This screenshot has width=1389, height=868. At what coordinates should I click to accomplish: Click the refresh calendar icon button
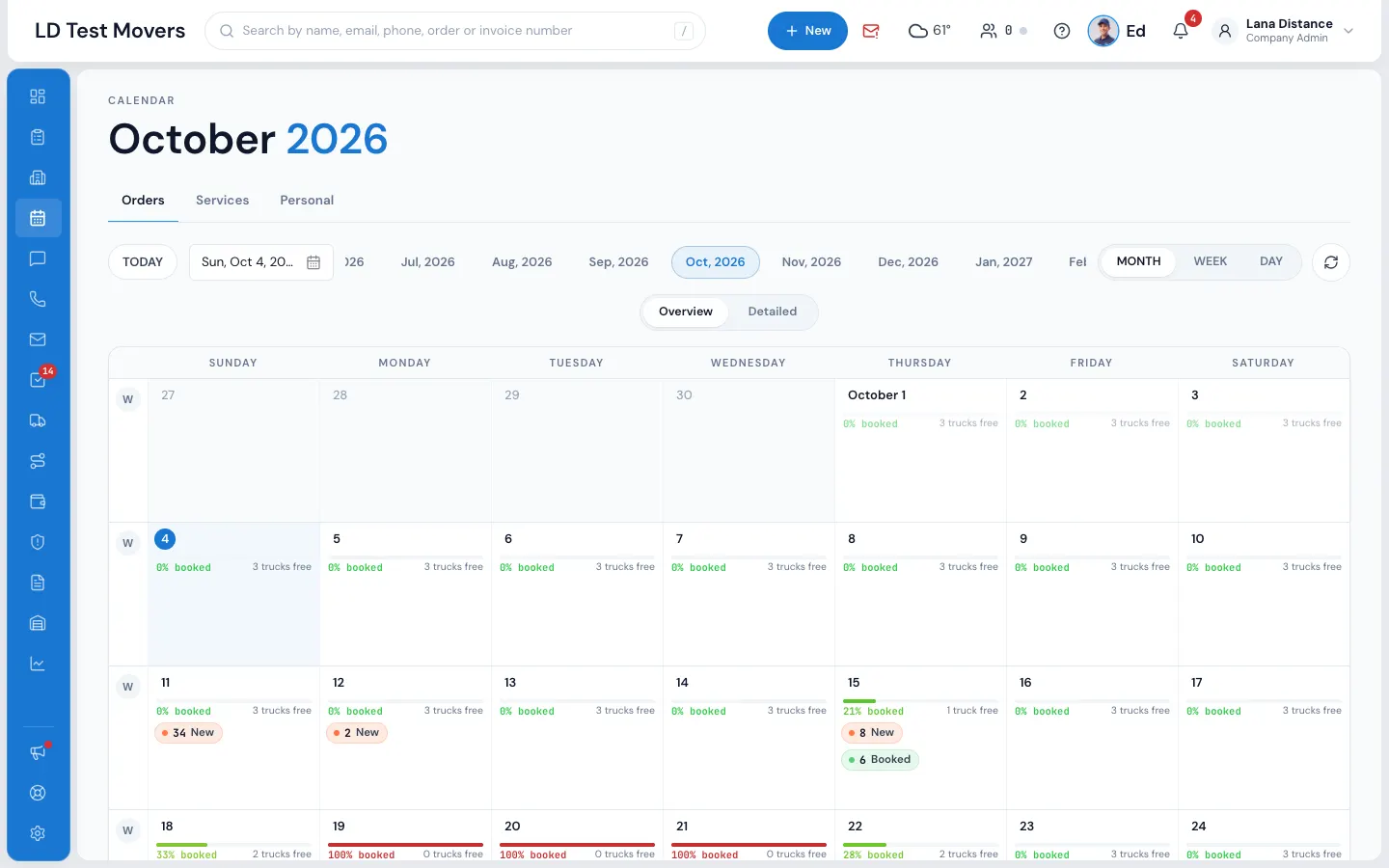pos(1330,262)
